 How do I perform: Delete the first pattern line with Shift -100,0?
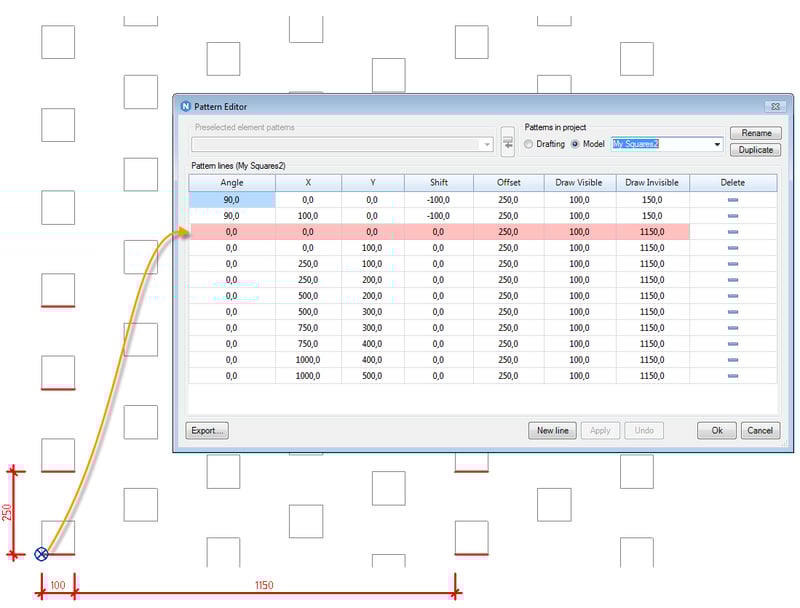coord(733,200)
